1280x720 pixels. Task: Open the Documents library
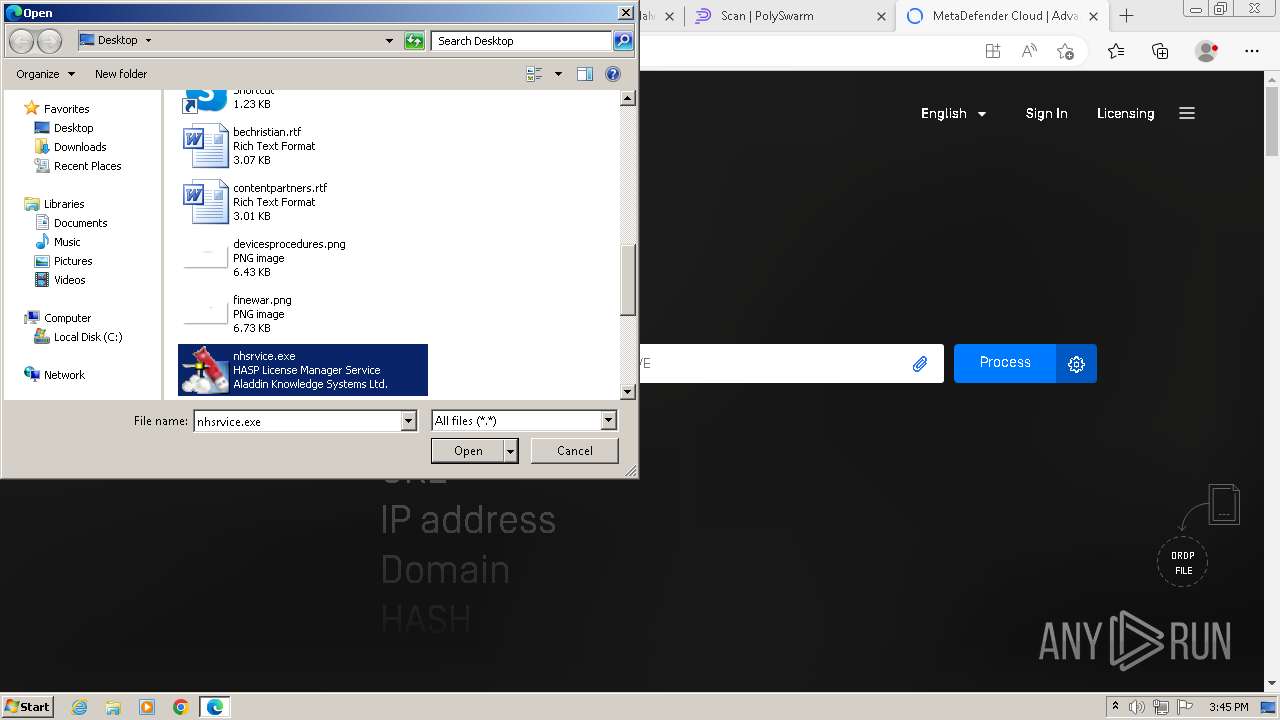80,223
